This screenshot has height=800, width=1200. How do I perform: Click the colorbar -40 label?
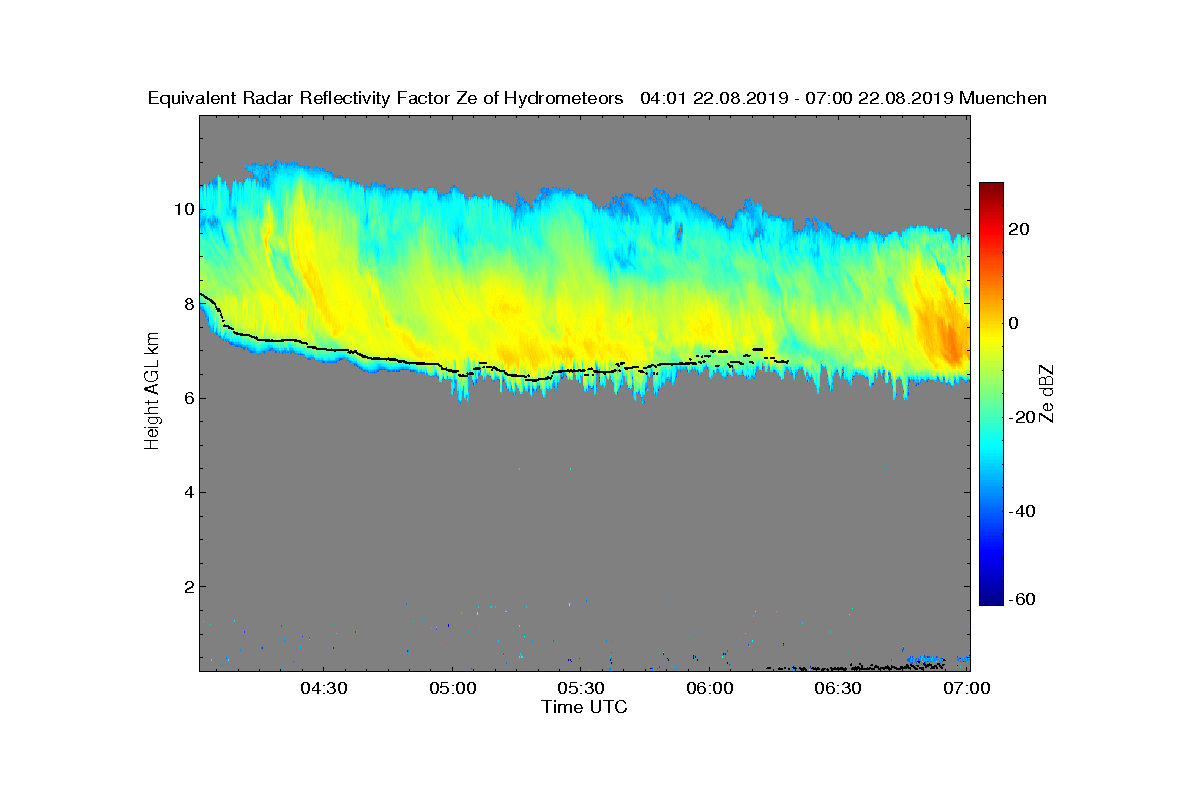point(1021,511)
